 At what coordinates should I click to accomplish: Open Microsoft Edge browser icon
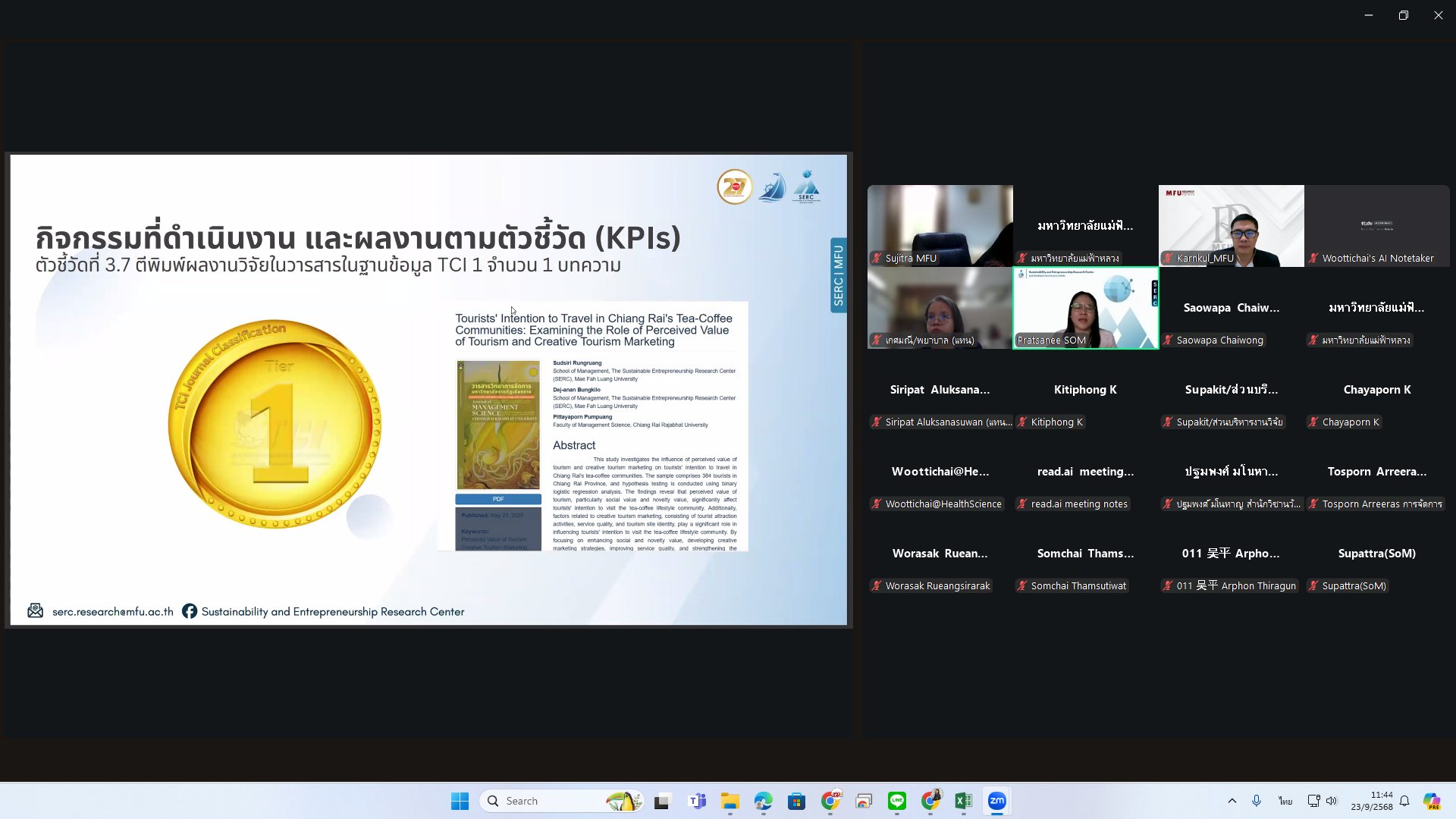763,801
